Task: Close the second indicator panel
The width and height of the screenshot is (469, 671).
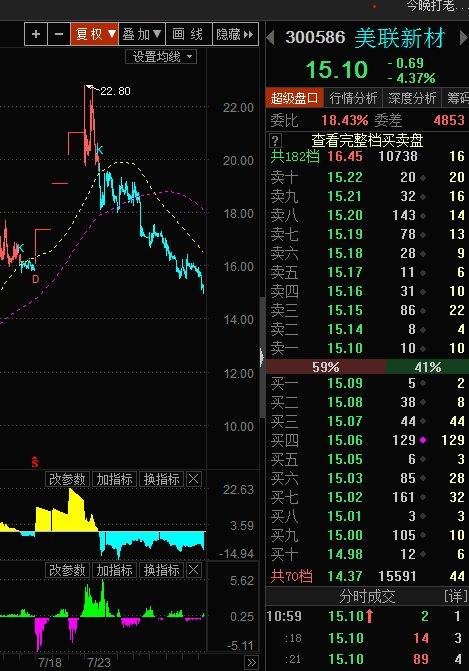Action: click(x=193, y=570)
